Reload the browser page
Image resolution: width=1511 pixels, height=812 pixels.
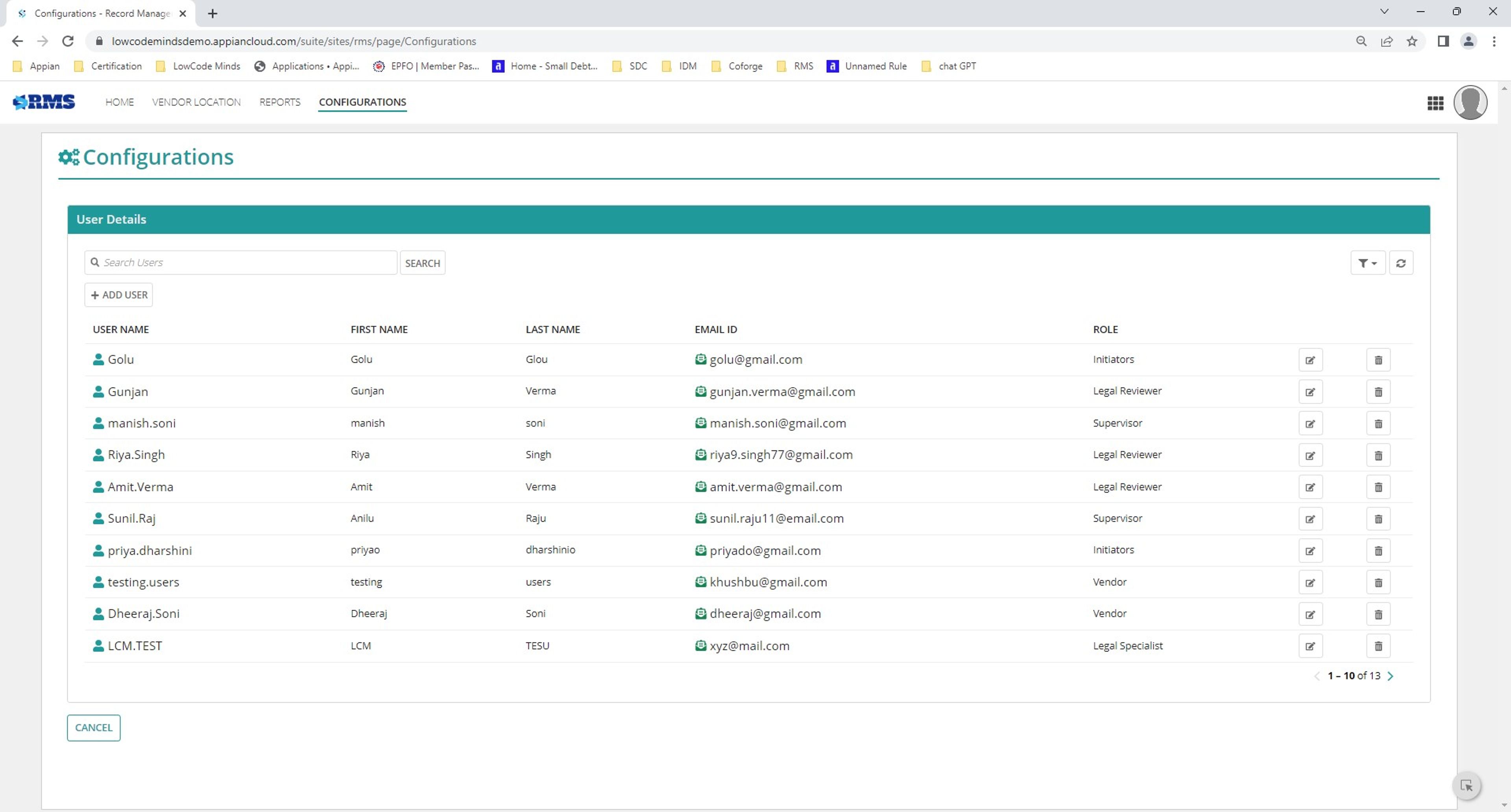pos(68,41)
